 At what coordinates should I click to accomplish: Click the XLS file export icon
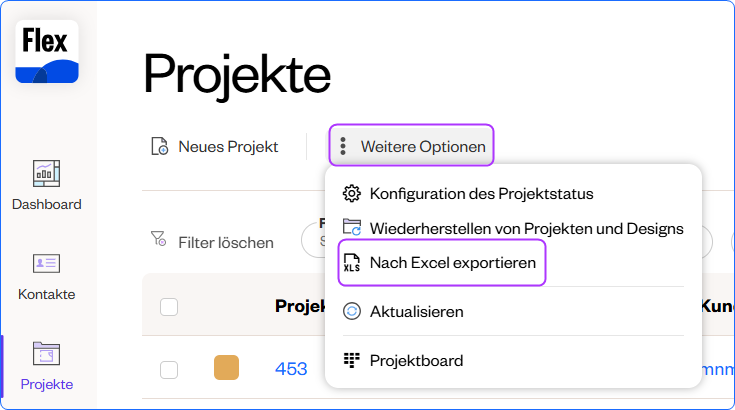pyautogui.click(x=351, y=263)
